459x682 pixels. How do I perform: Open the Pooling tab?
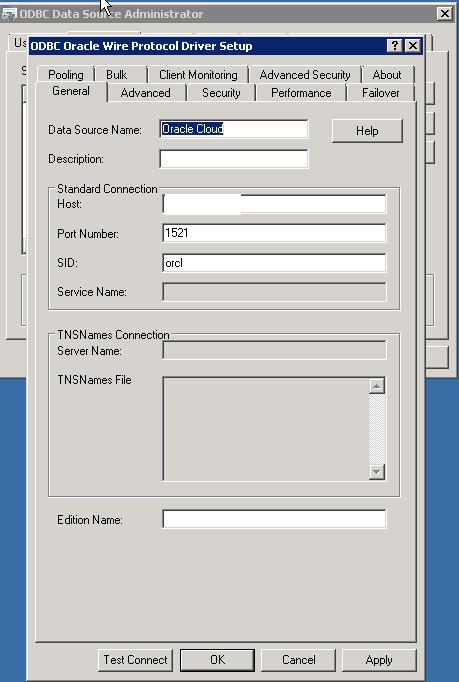point(66,75)
